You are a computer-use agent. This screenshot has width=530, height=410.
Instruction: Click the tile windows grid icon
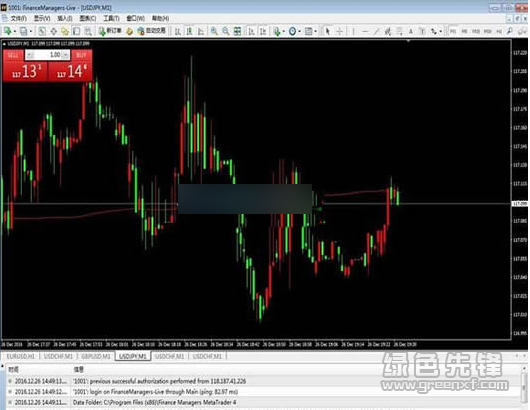[237, 31]
